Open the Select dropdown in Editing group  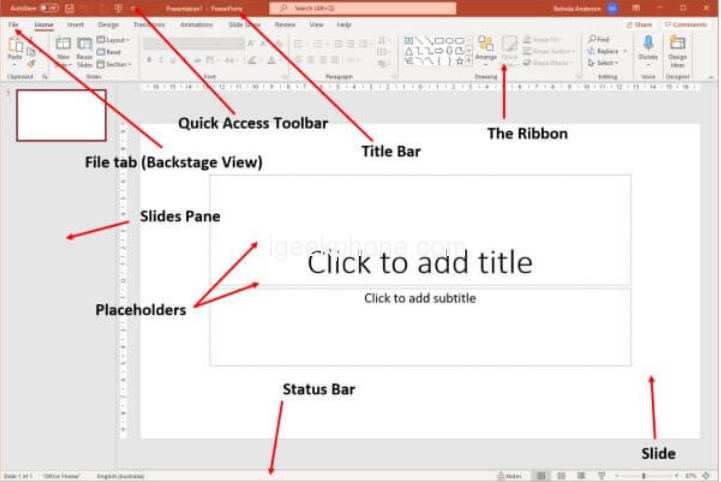click(604, 63)
